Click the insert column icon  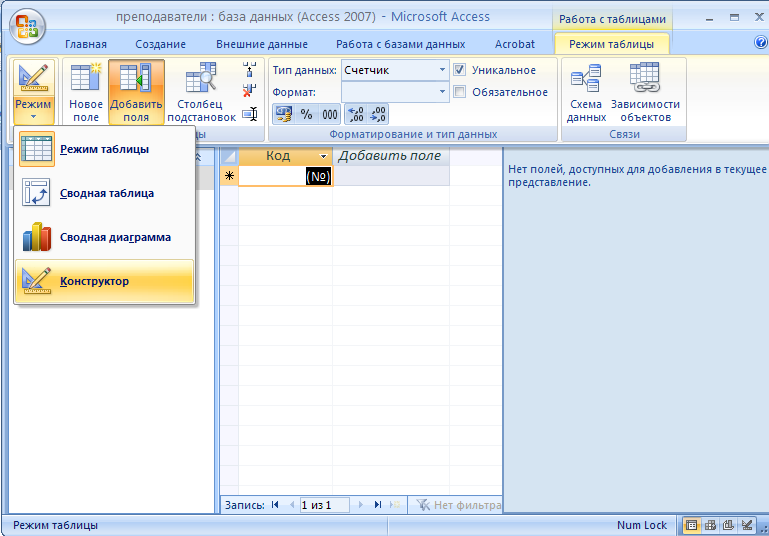(x=249, y=70)
